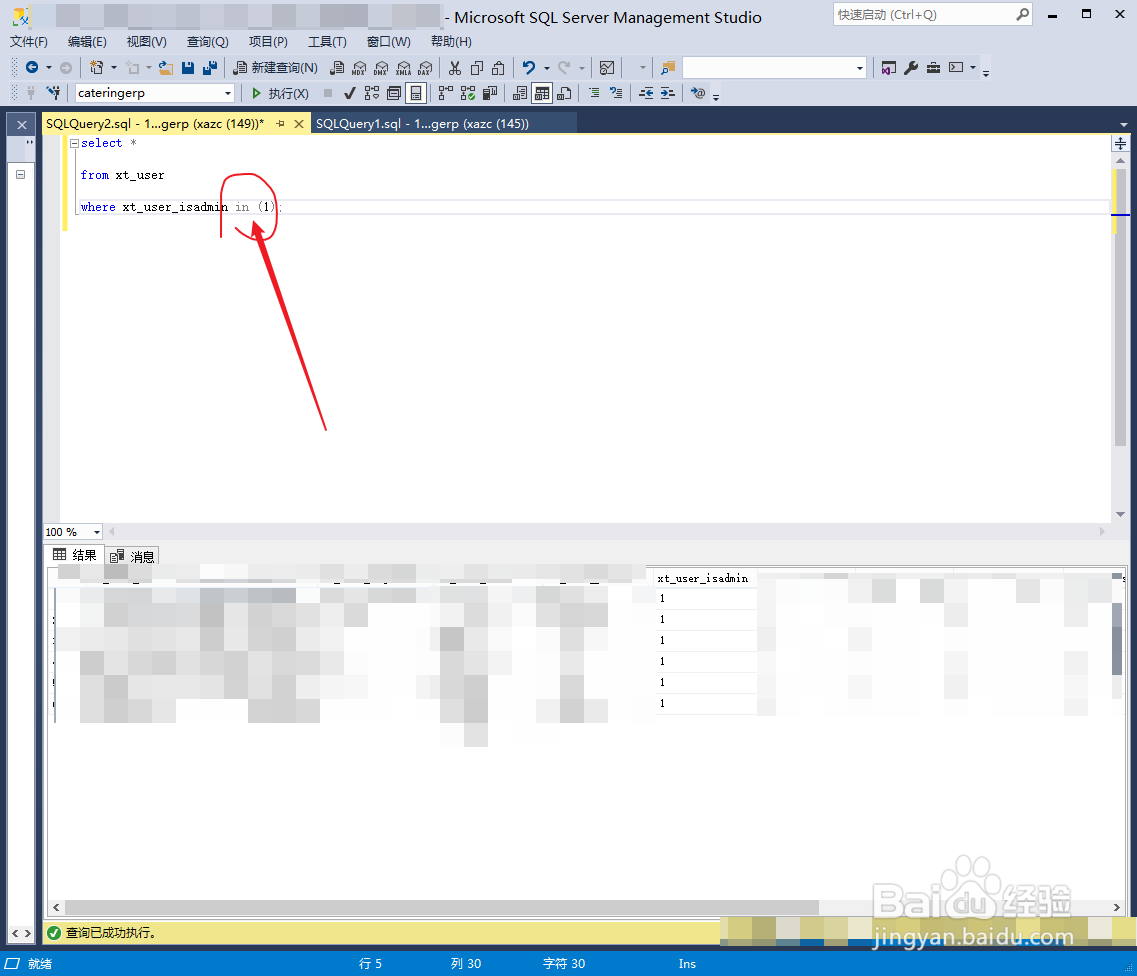Click the Properties wrench icon
This screenshot has height=976, width=1137.
[x=911, y=67]
